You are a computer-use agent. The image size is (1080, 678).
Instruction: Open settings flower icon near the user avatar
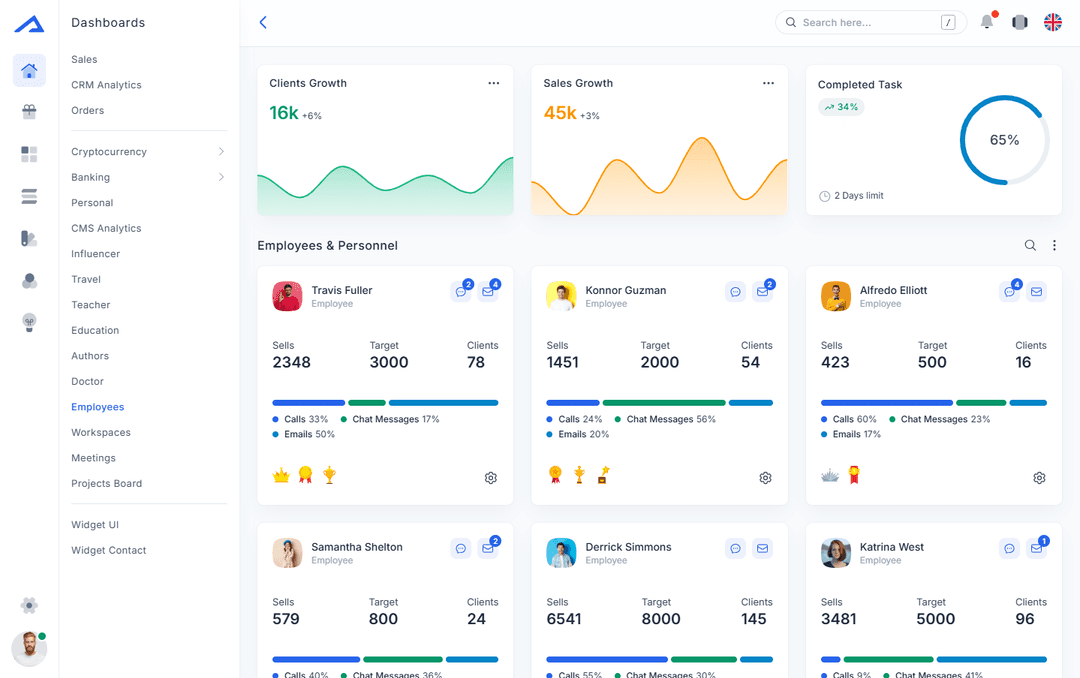click(29, 606)
